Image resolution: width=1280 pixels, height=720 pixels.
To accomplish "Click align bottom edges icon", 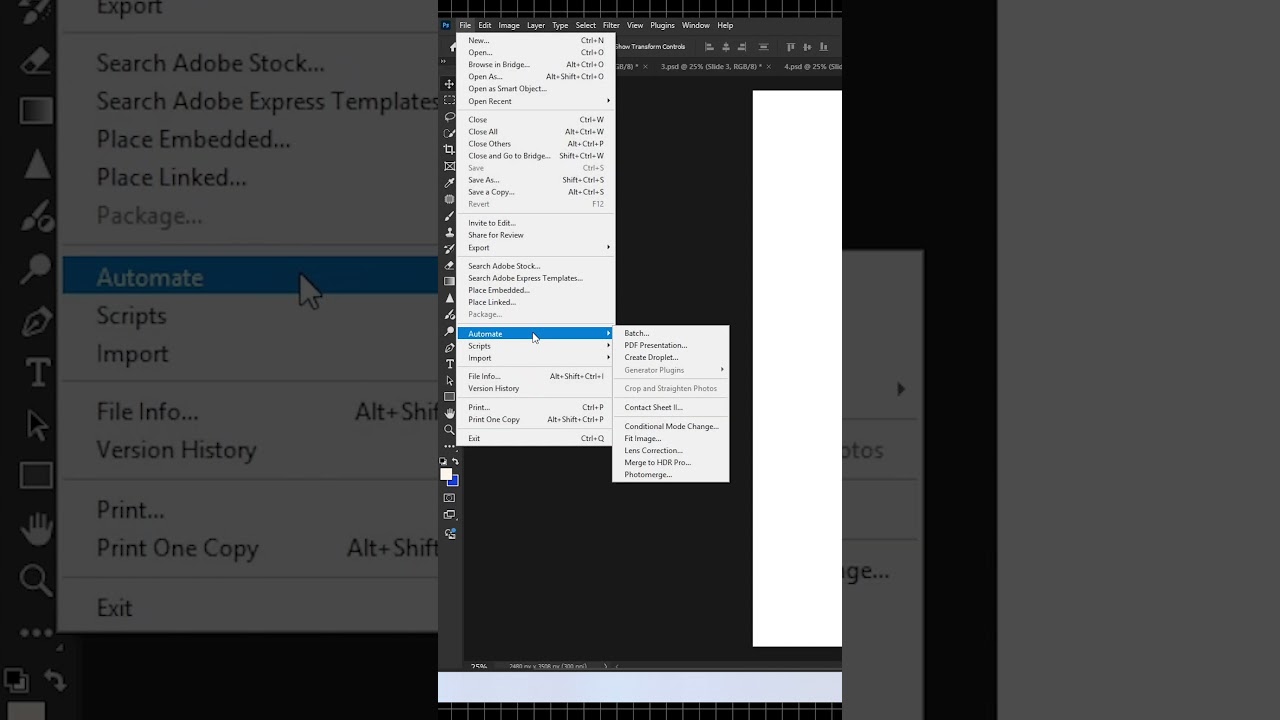I will coord(822,47).
